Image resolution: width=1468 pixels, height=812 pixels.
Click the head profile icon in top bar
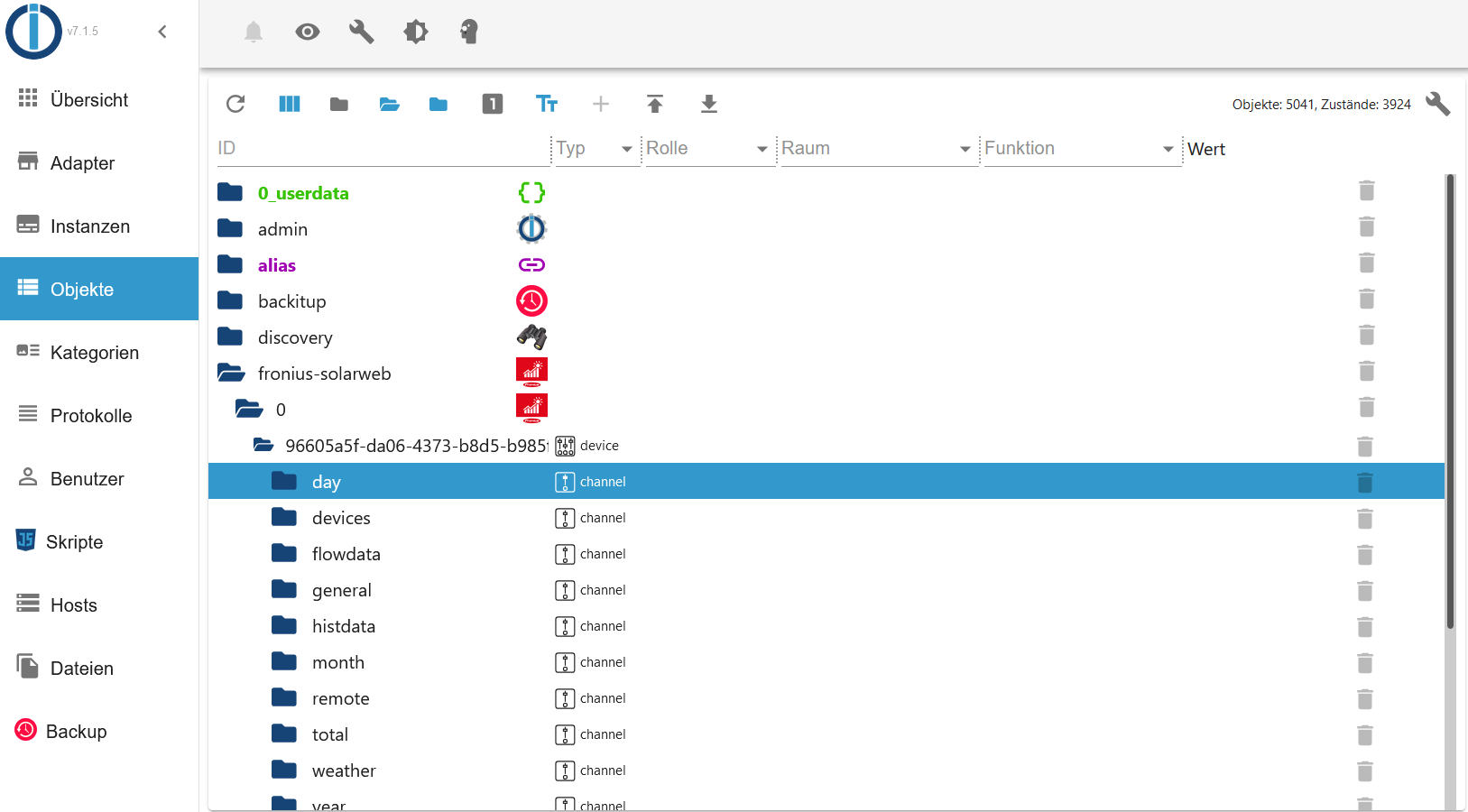click(x=469, y=32)
